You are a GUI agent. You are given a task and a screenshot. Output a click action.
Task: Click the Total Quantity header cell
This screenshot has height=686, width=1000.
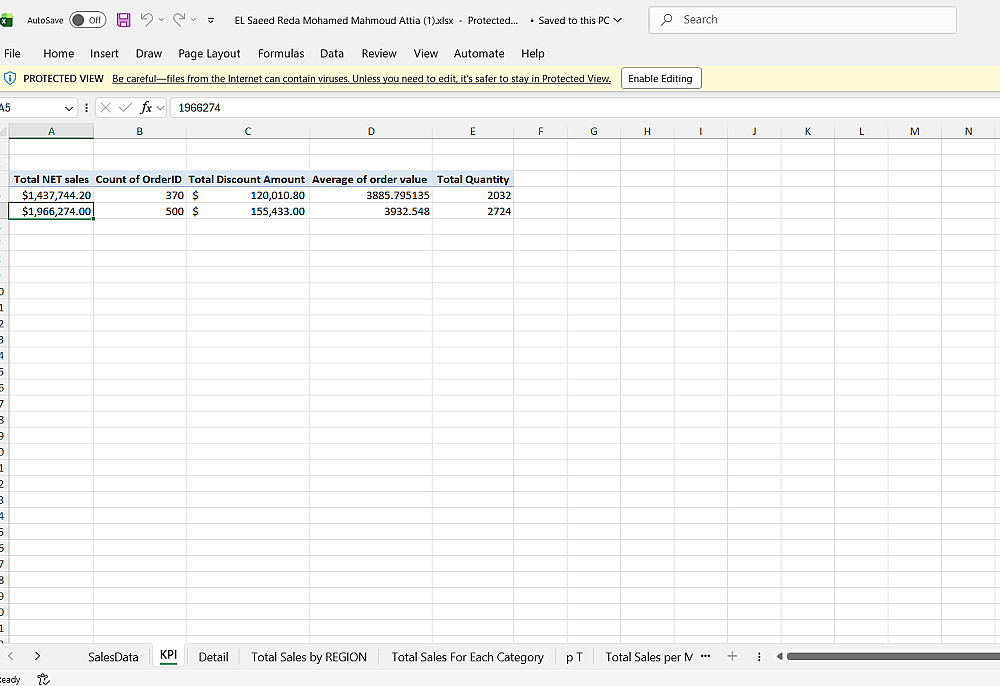[473, 179]
